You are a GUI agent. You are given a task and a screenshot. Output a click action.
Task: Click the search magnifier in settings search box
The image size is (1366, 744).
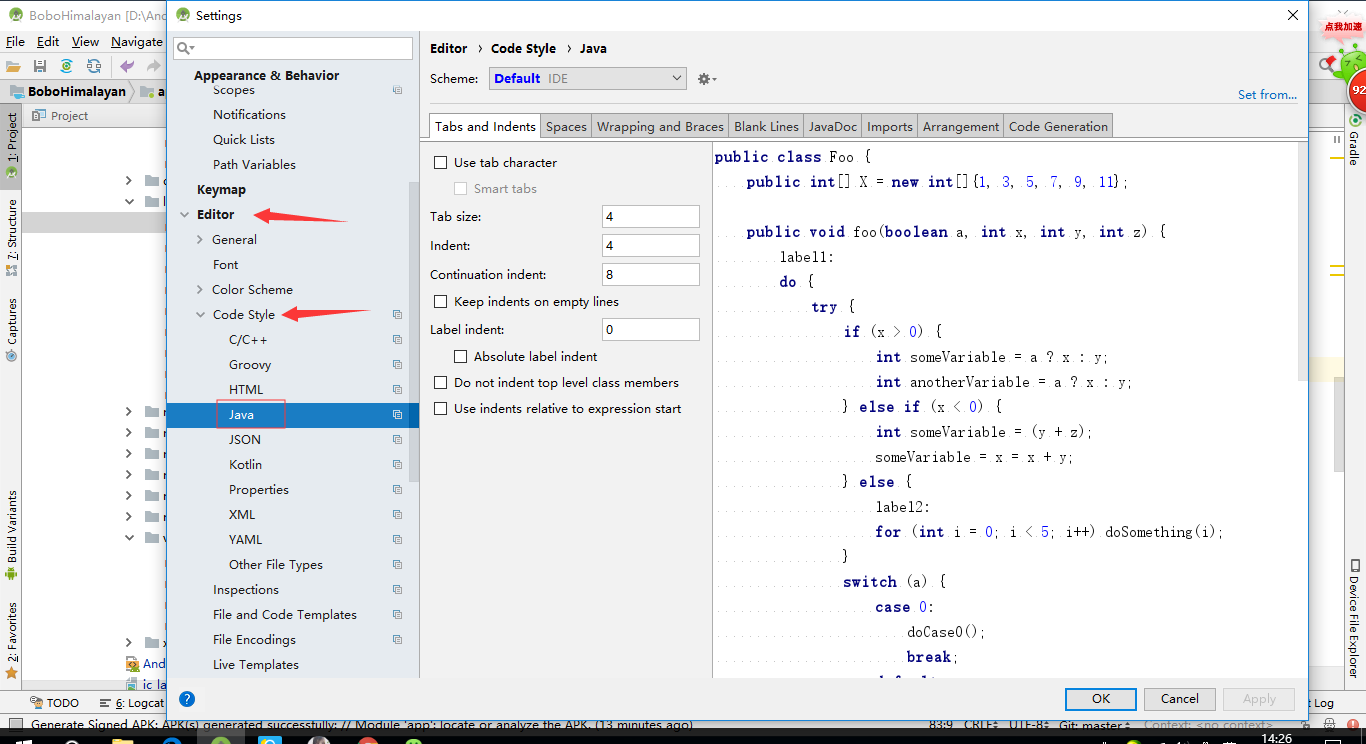tap(185, 48)
